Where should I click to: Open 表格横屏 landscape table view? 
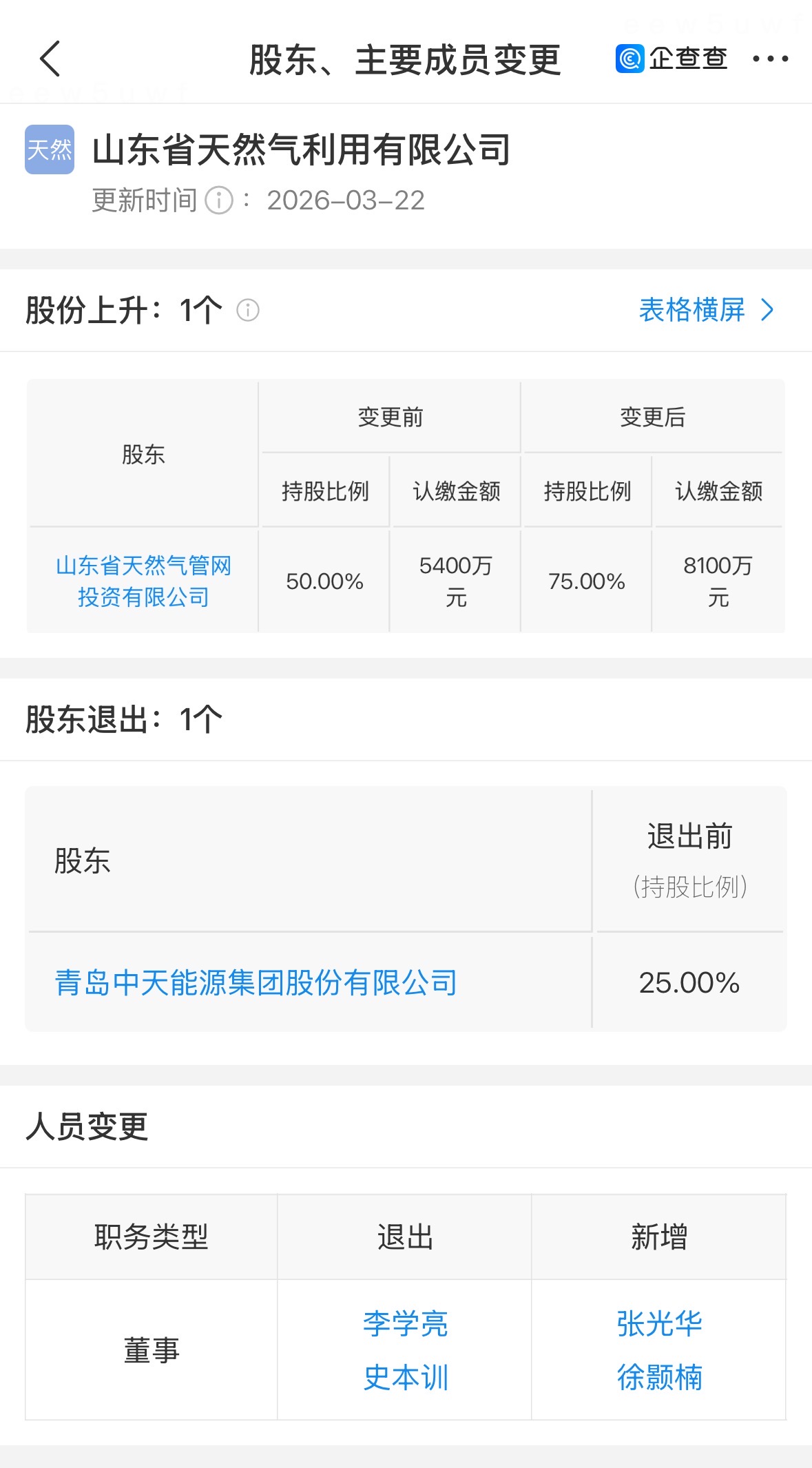pos(691,310)
